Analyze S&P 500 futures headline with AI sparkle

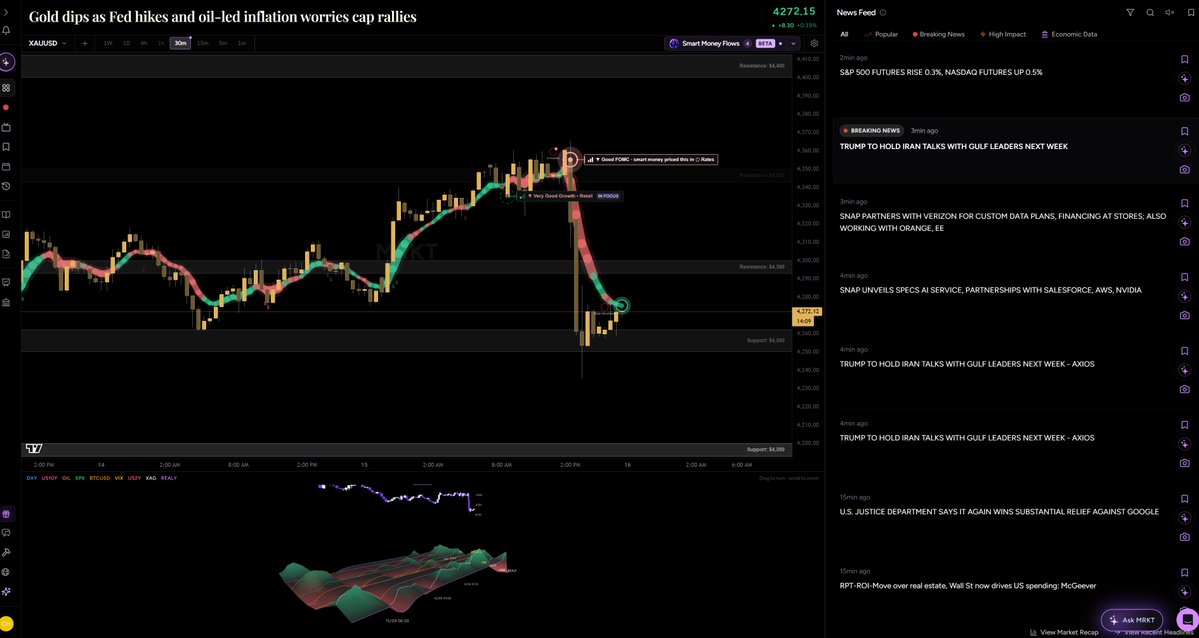click(x=1184, y=78)
